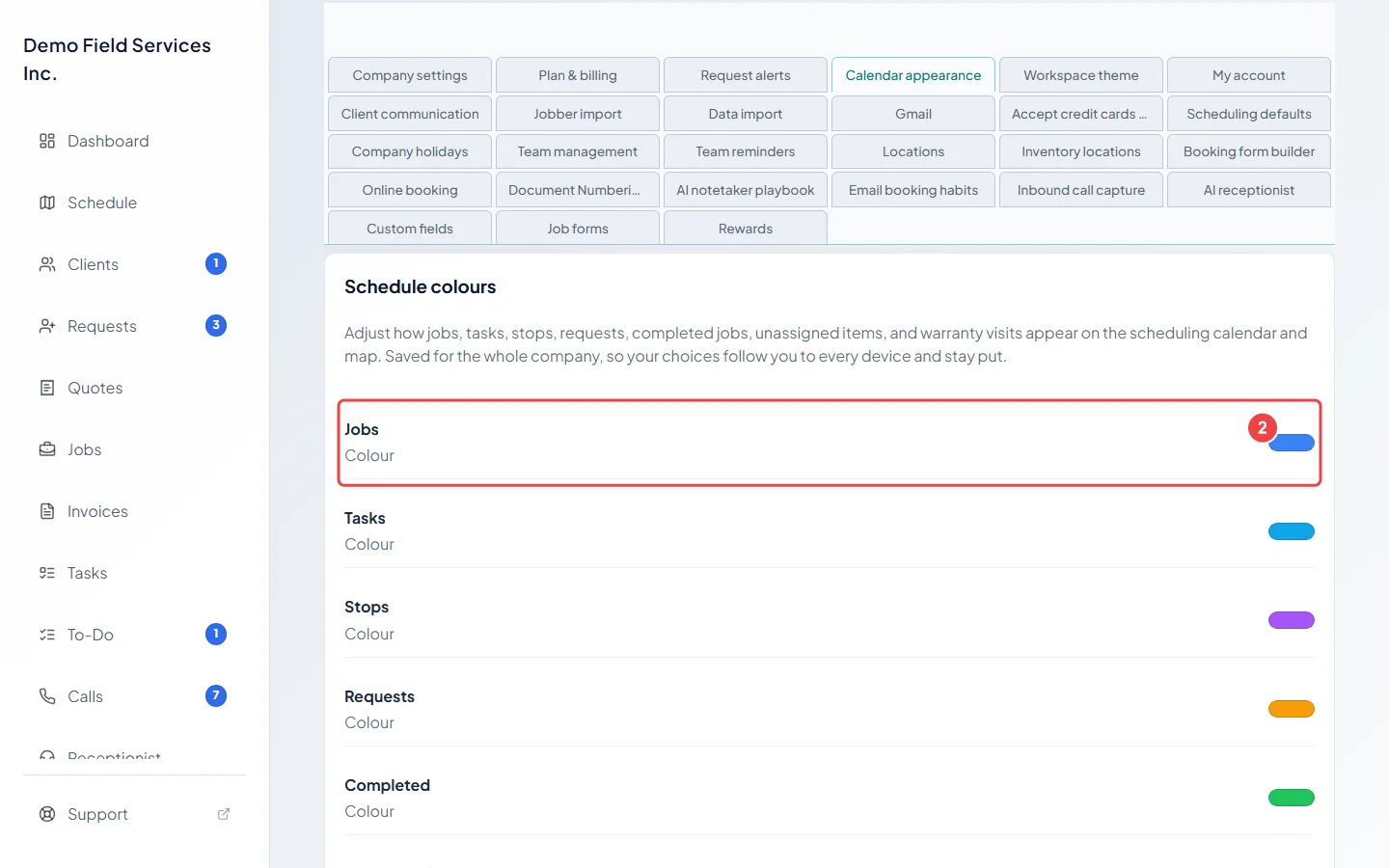Switch to Custom fields tab
This screenshot has width=1389, height=868.
pos(410,228)
